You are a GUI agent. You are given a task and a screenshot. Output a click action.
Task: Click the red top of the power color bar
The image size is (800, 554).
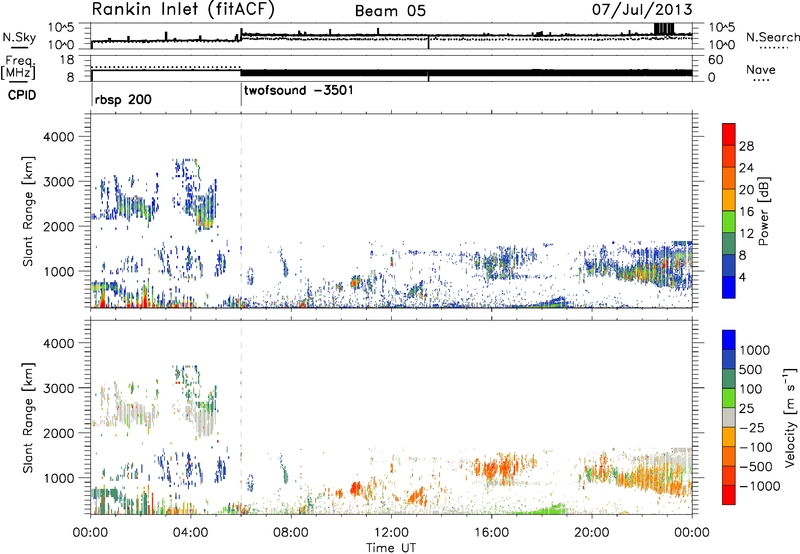coord(729,134)
